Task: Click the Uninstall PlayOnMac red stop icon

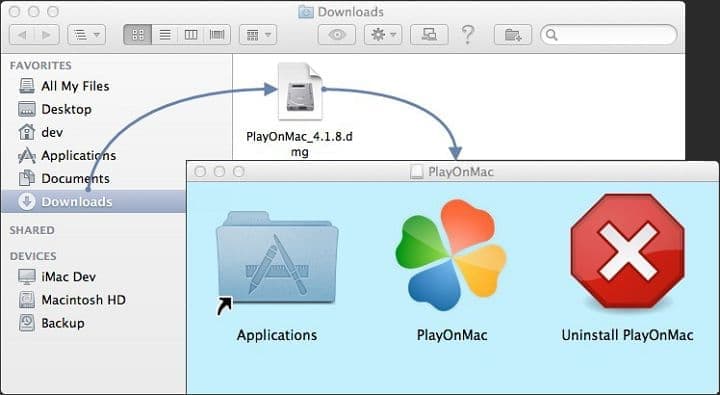Action: 627,251
